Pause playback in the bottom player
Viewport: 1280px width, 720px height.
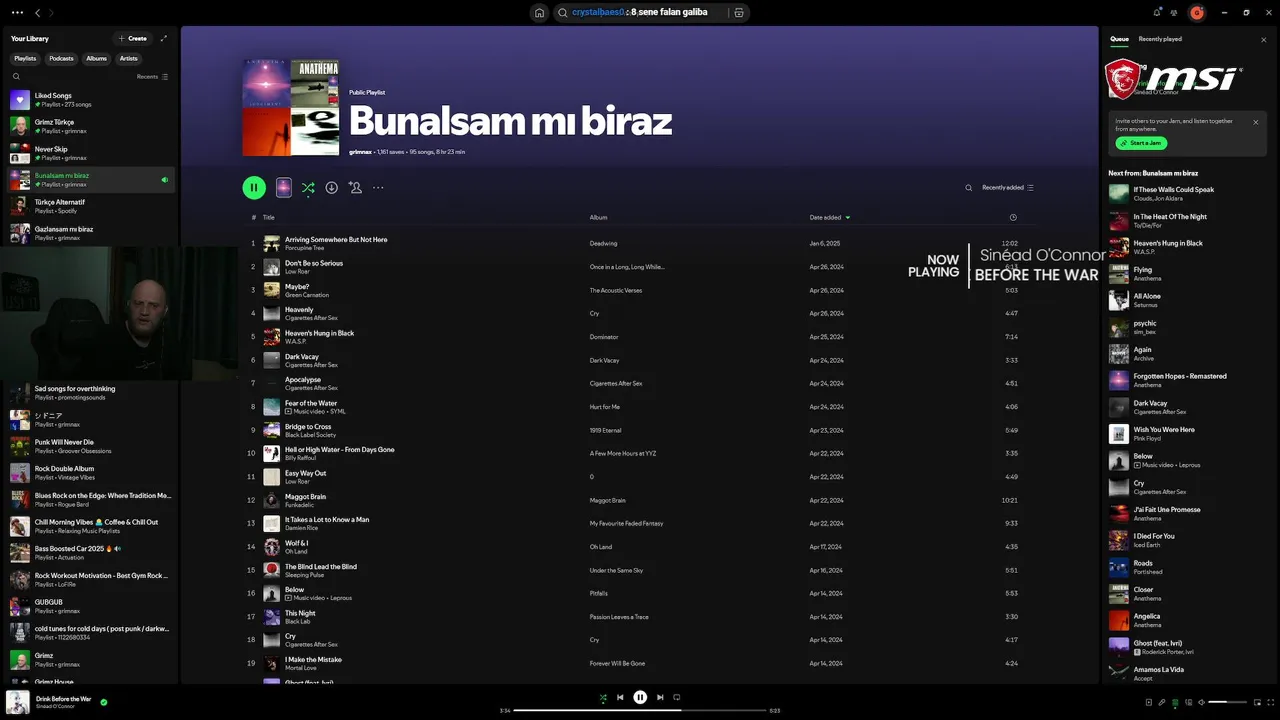(640, 697)
